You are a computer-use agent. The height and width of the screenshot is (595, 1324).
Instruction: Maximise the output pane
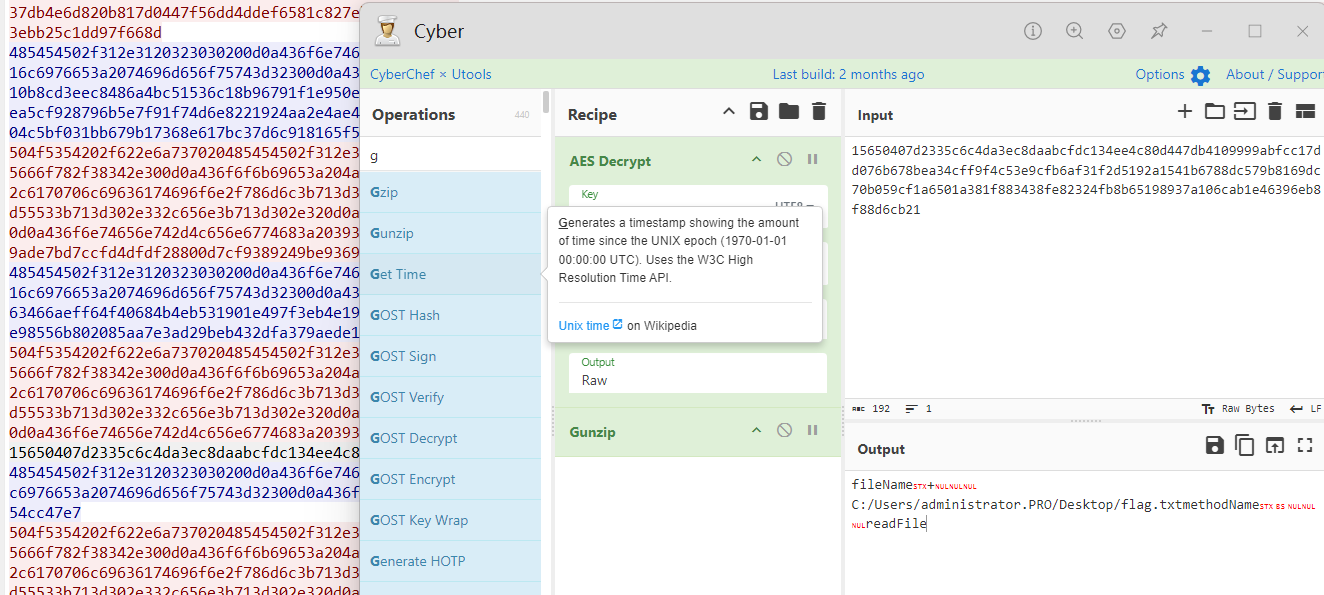1304,446
